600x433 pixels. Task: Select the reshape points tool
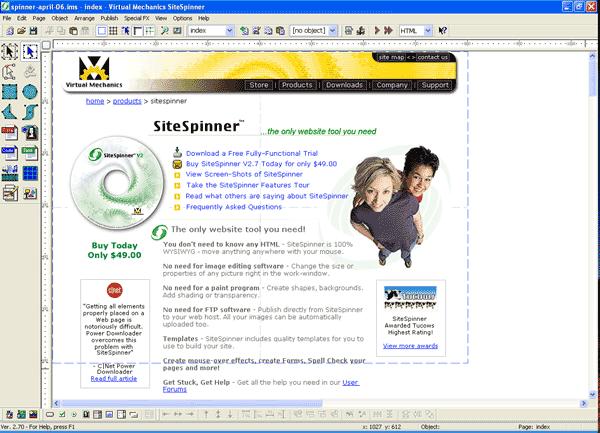(10, 72)
